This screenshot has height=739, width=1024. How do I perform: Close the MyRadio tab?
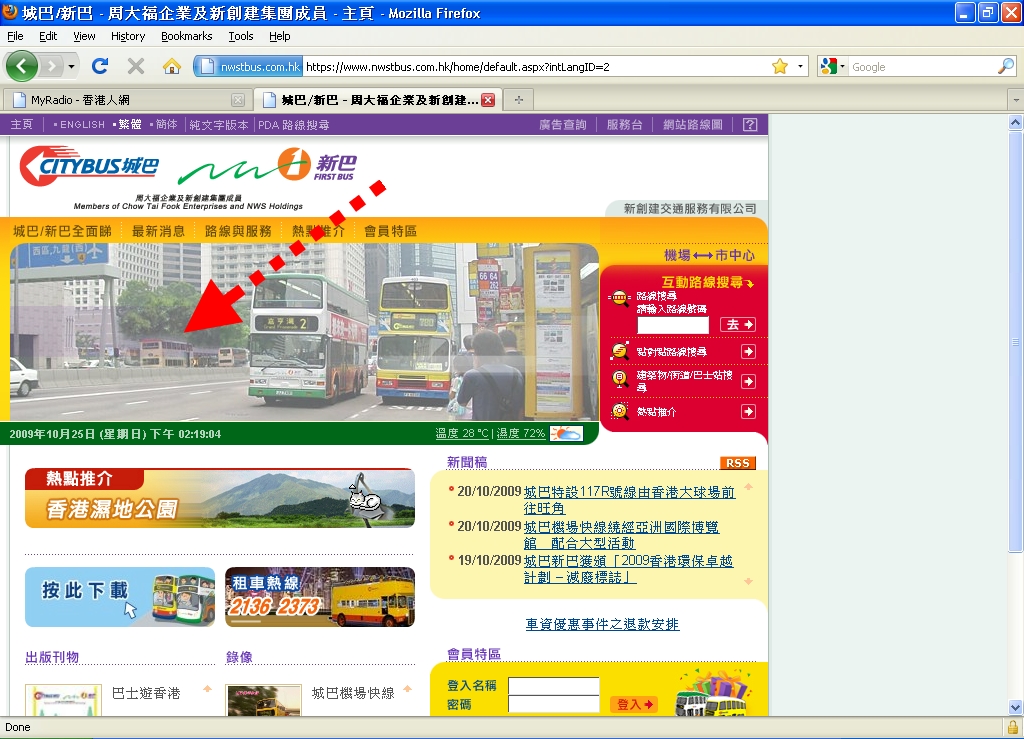(238, 100)
